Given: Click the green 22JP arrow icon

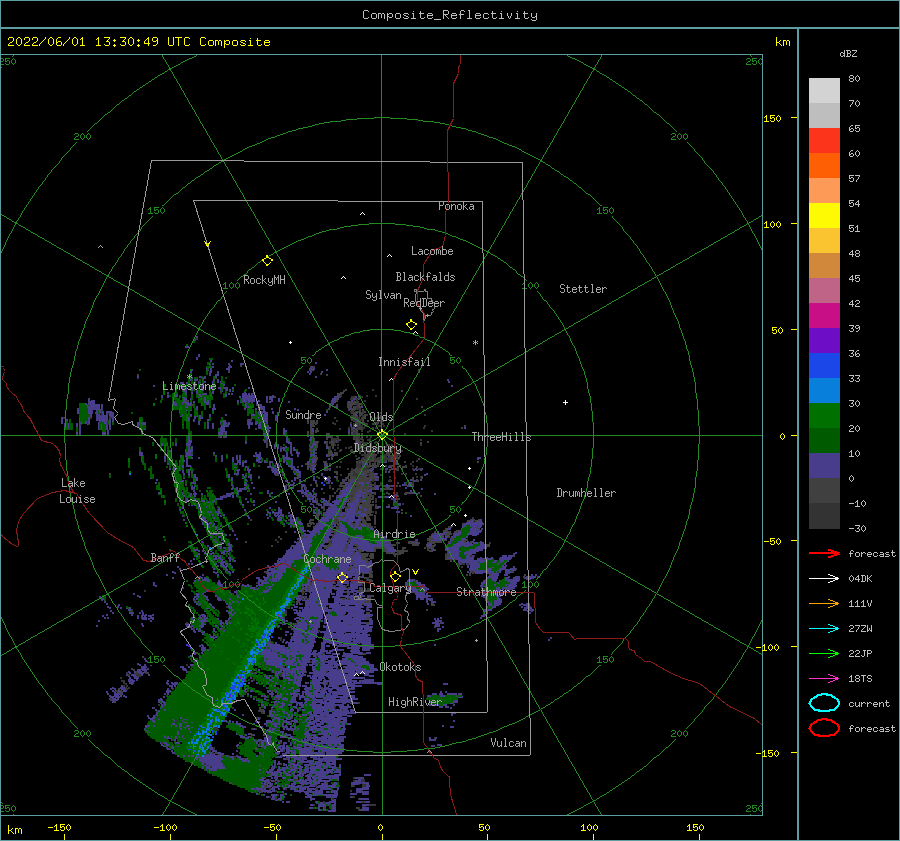Looking at the screenshot, I should coord(824,653).
